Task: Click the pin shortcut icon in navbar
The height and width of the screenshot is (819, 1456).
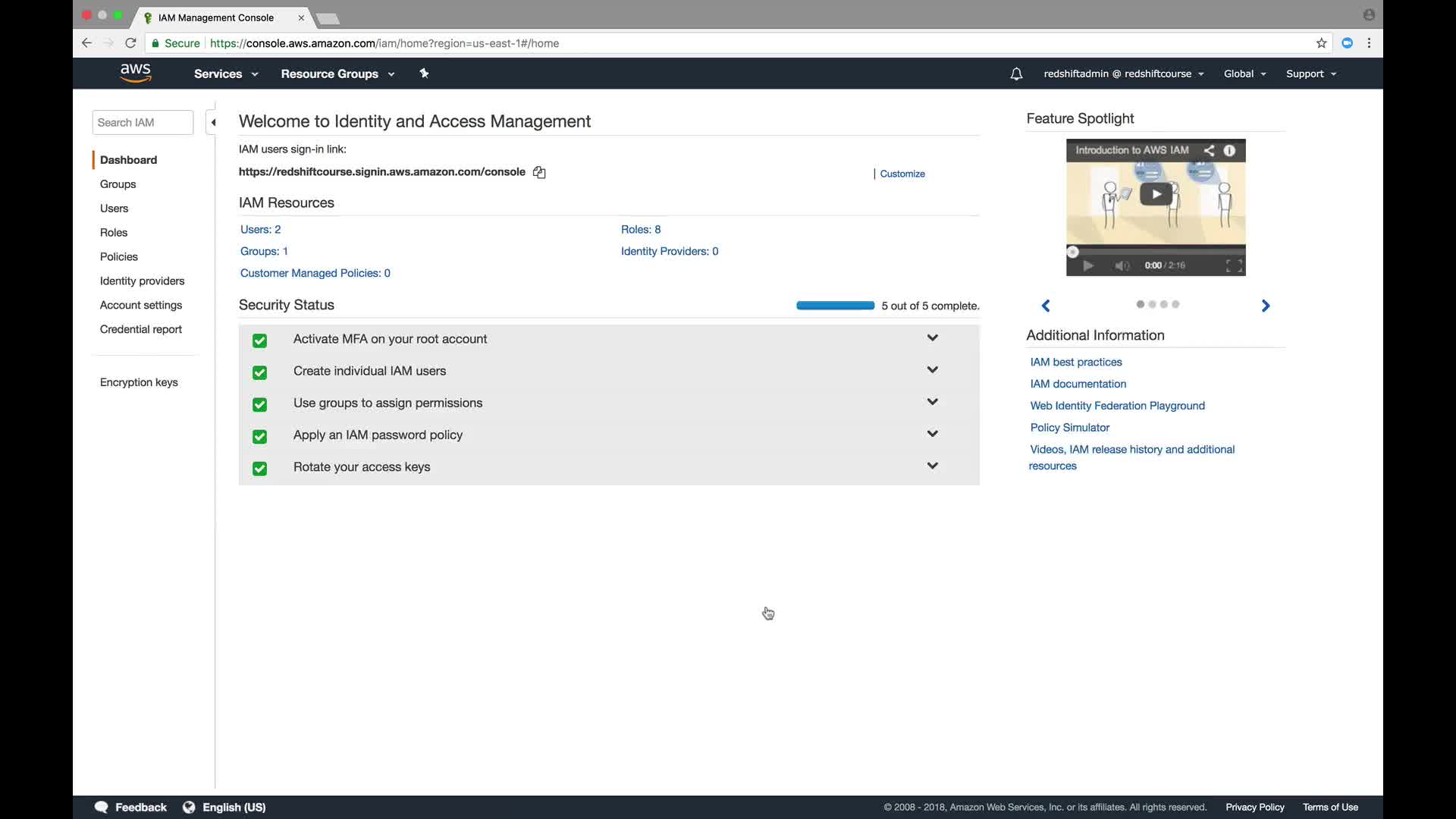Action: 424,74
